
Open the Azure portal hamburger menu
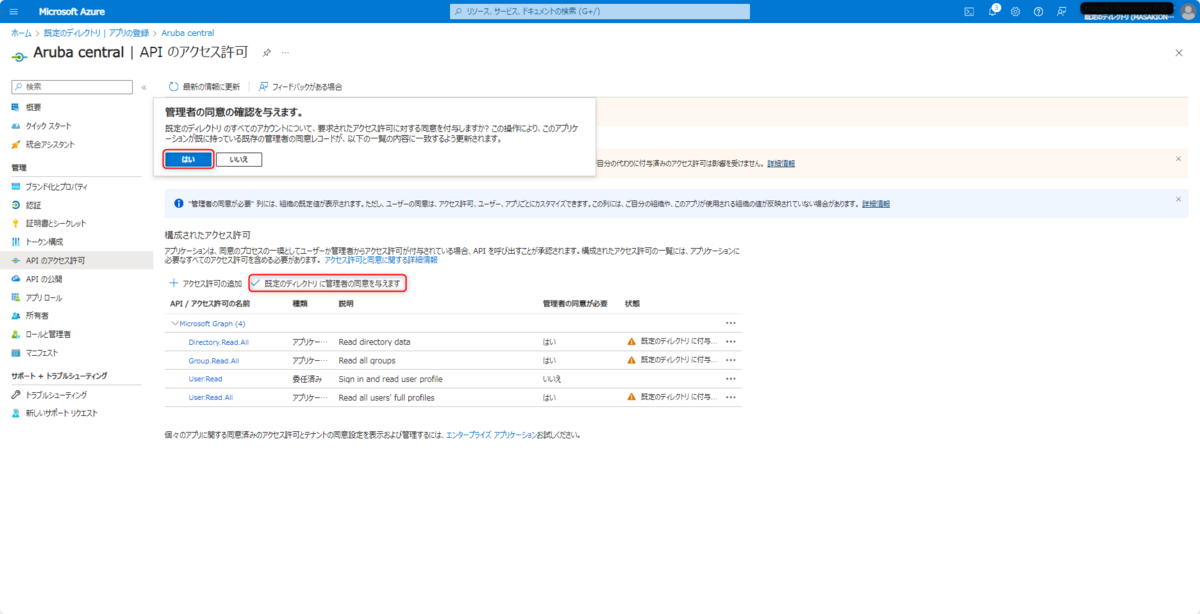point(14,11)
